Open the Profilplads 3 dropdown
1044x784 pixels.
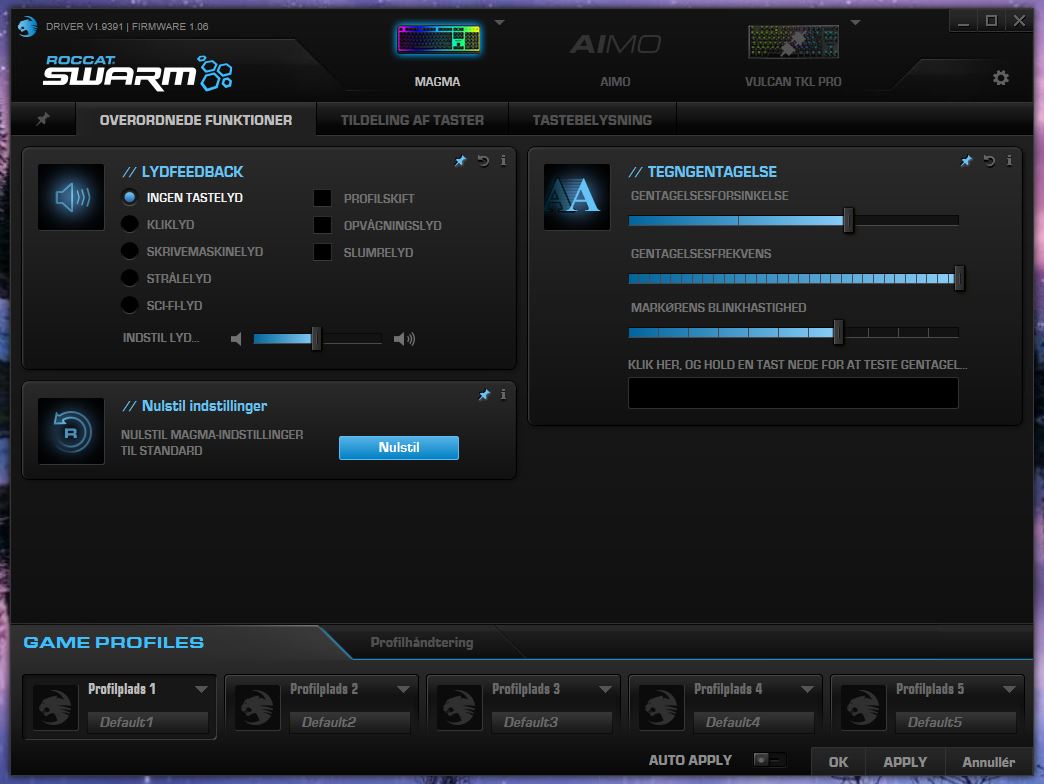[x=605, y=689]
